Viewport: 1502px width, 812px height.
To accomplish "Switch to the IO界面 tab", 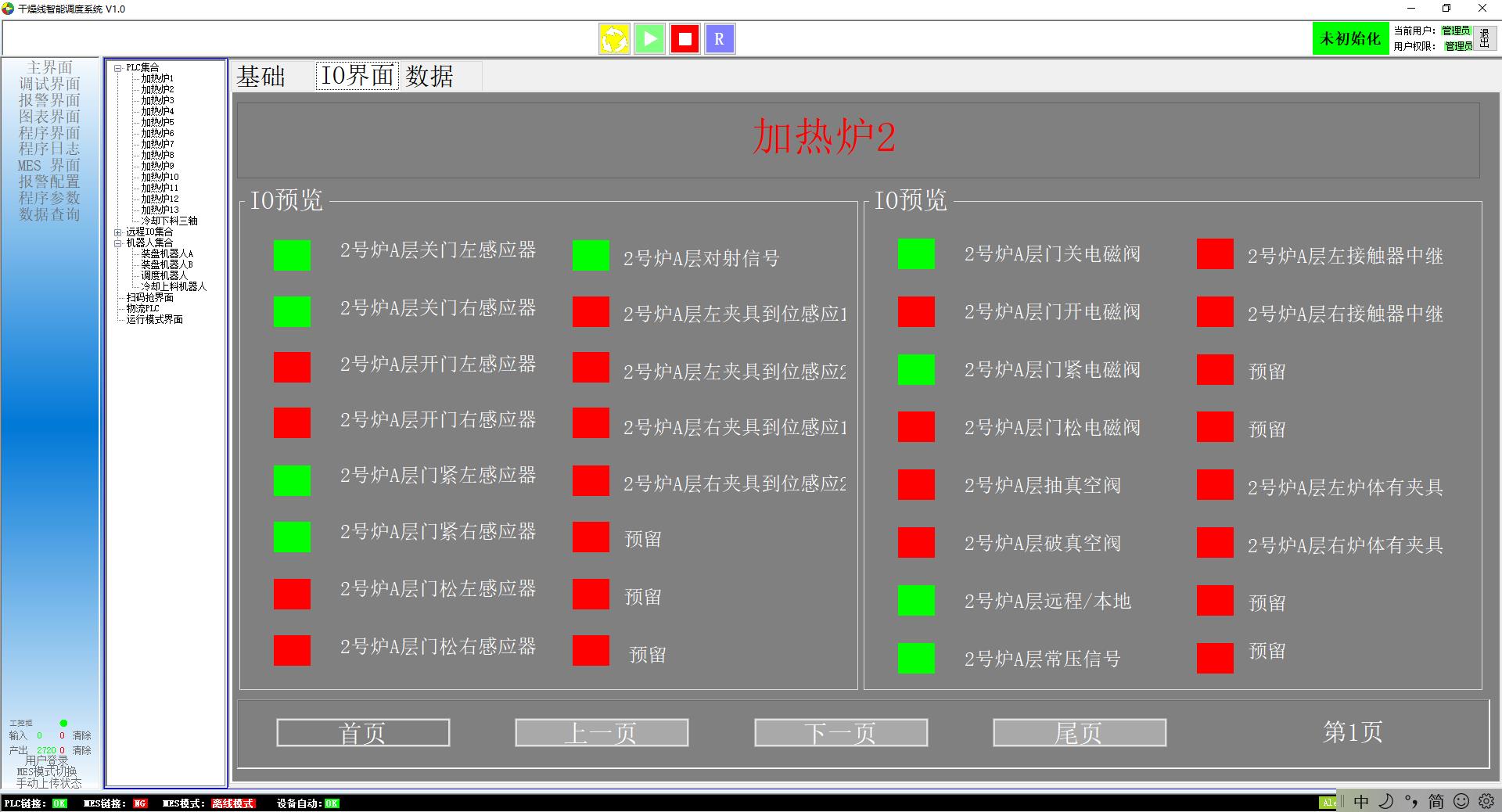I will tap(358, 76).
